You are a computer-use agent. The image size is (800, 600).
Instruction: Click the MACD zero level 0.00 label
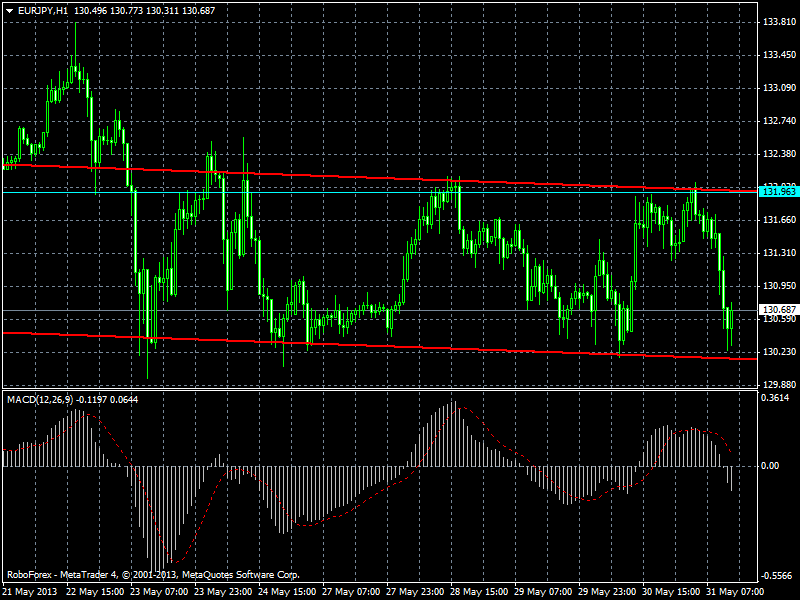[770, 466]
